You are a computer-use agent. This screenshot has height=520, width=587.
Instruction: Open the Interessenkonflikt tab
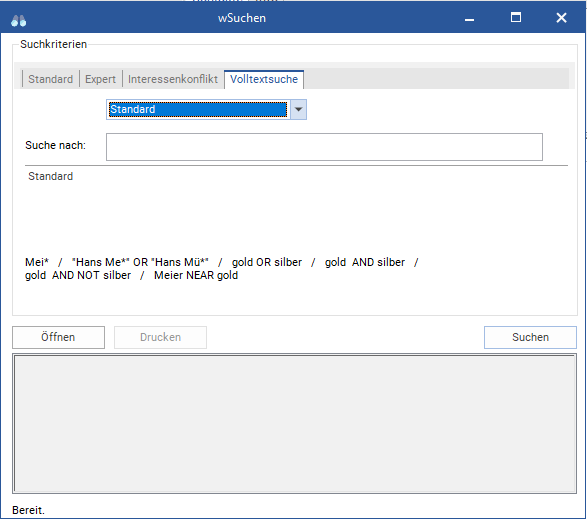click(173, 79)
